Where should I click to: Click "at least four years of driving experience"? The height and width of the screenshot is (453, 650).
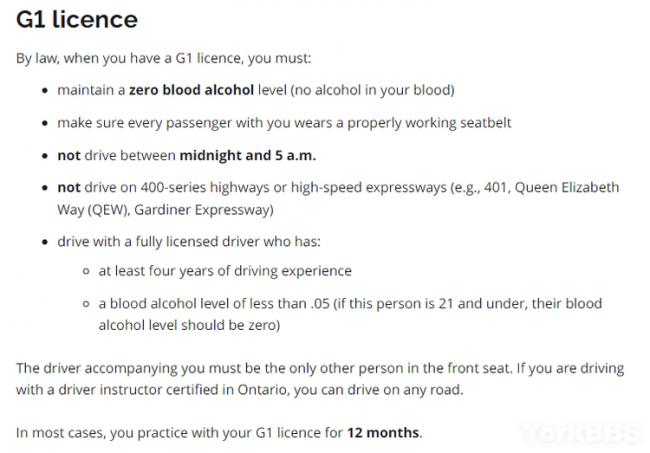[224, 271]
